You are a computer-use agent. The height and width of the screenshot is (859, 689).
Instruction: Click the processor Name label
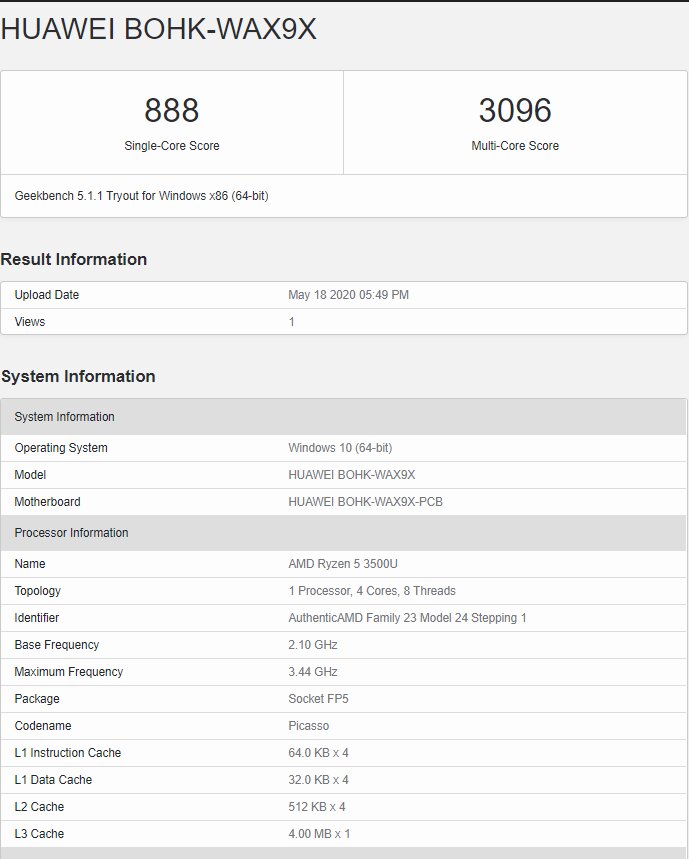(x=30, y=564)
